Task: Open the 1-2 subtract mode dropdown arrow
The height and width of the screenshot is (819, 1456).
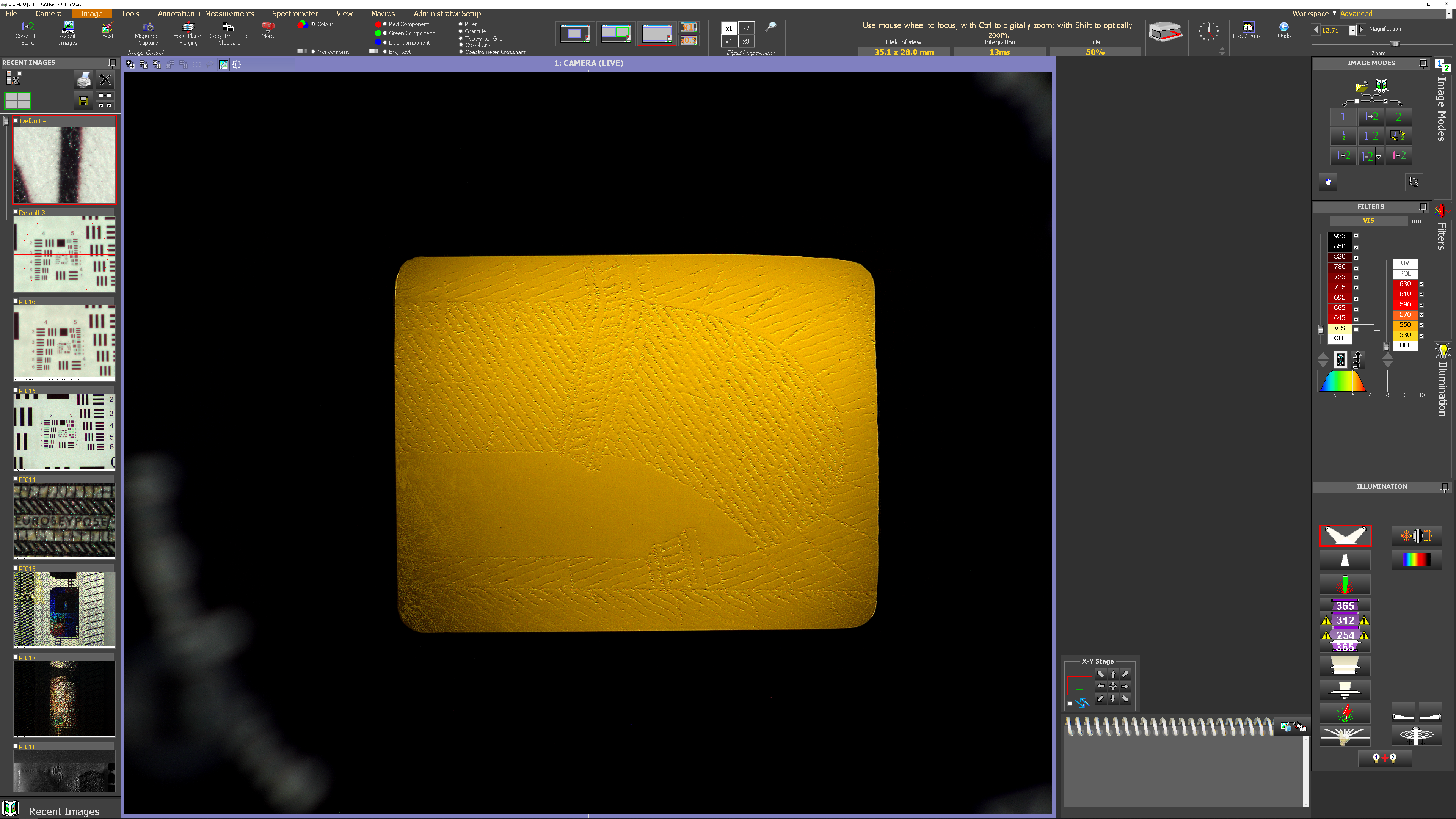Action: [1379, 157]
